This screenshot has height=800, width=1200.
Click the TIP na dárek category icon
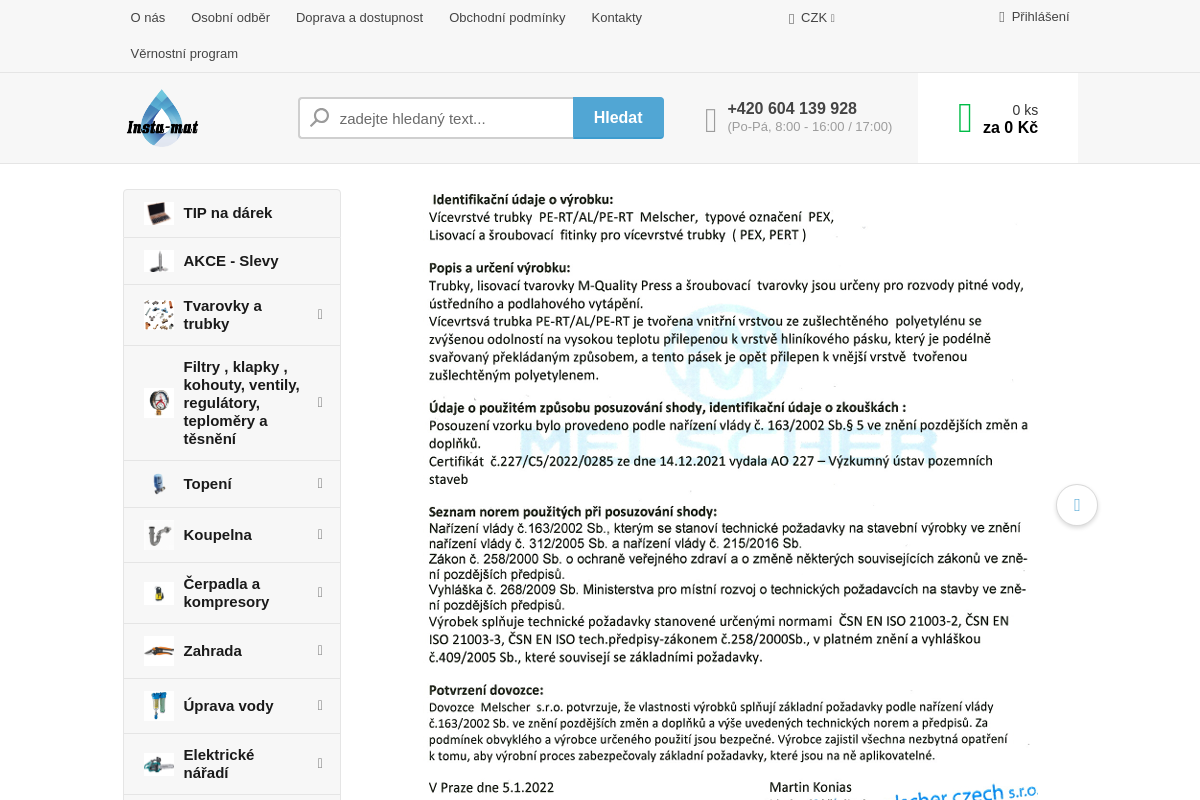point(158,213)
